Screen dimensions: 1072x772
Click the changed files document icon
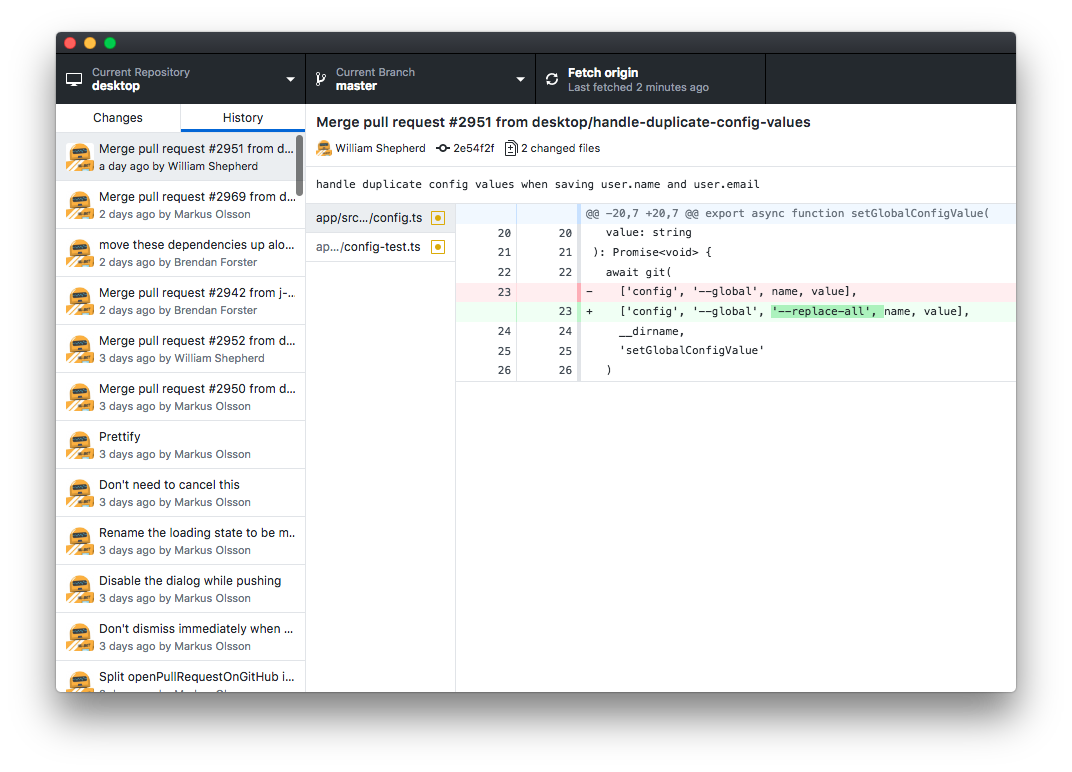point(510,147)
